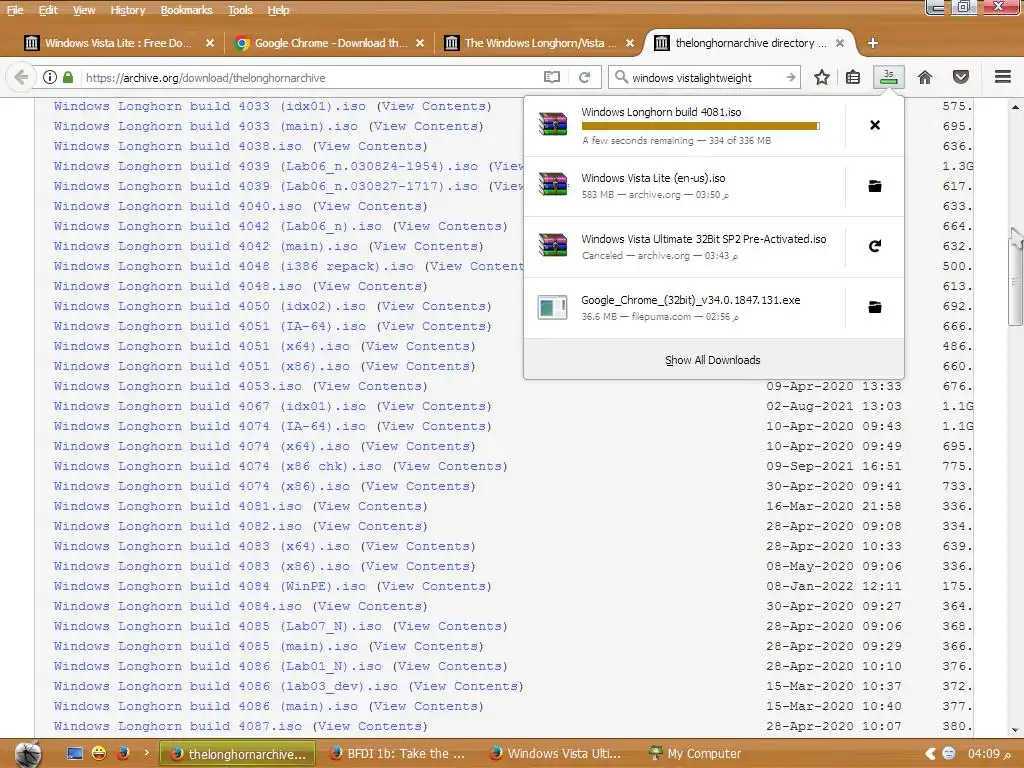Click Show Desktop quick launch icon
The image size is (1024, 768).
click(75, 754)
